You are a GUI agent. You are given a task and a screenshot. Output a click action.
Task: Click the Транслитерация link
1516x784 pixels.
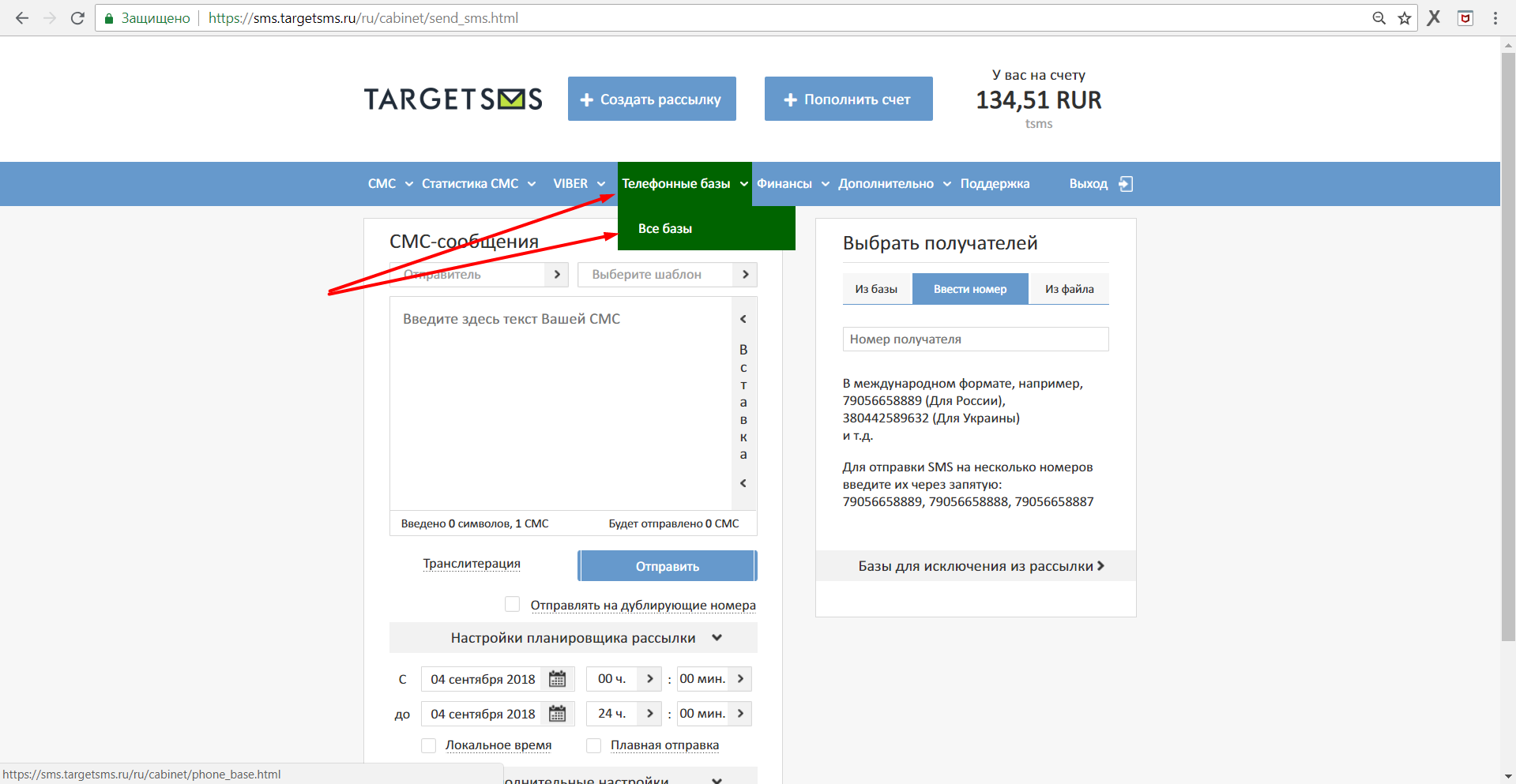coord(472,564)
